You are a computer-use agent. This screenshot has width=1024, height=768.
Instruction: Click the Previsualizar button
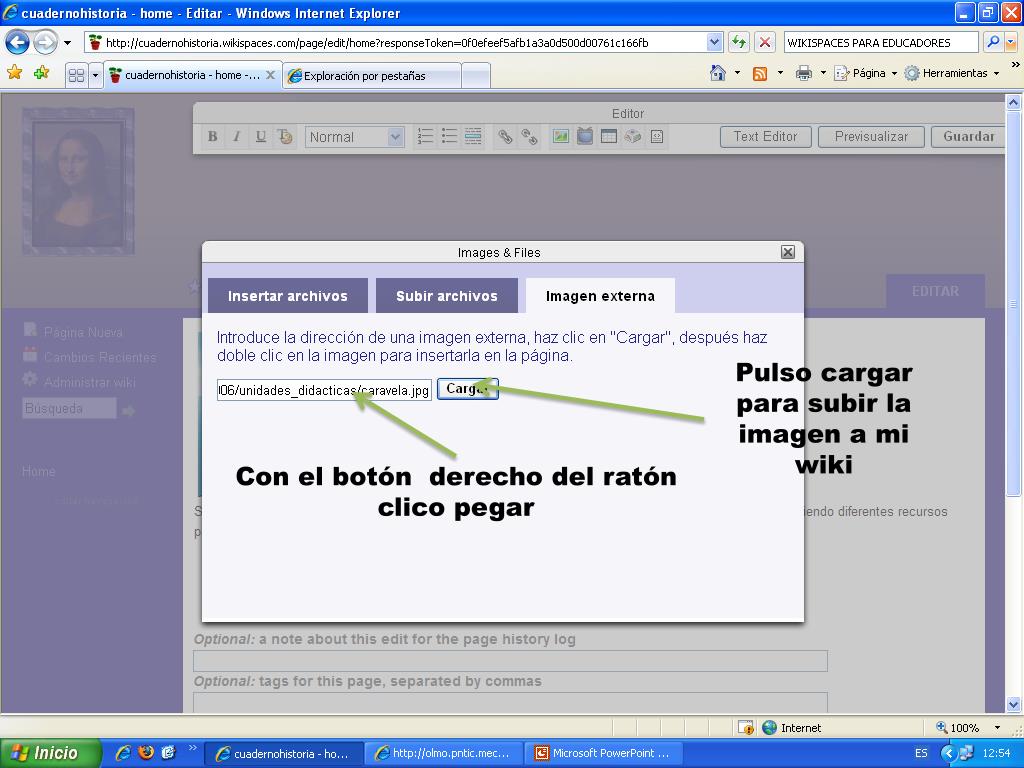click(871, 136)
